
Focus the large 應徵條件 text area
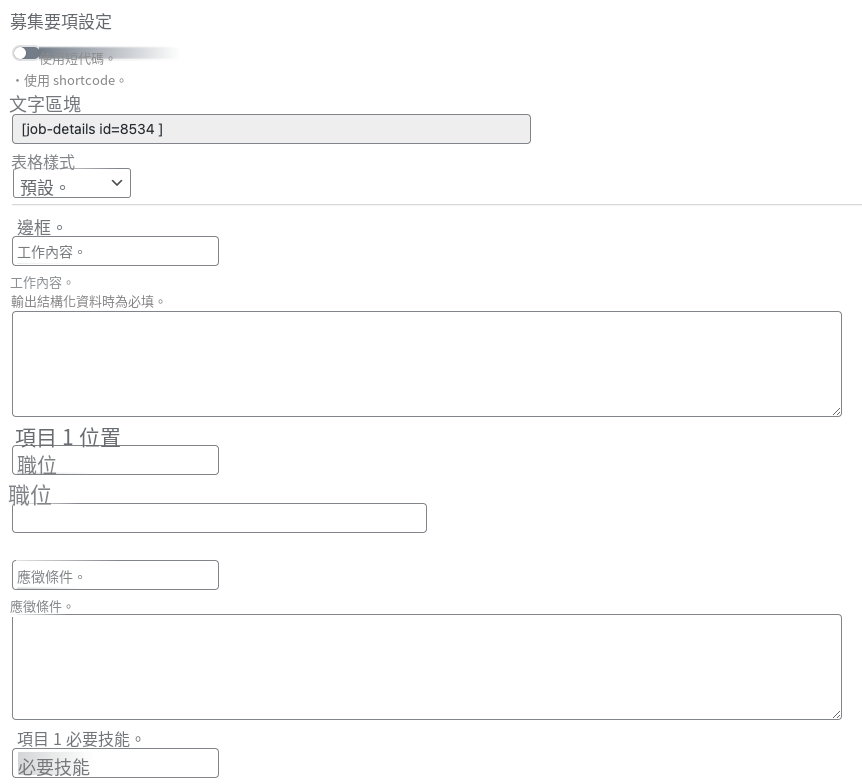pyautogui.click(x=427, y=667)
